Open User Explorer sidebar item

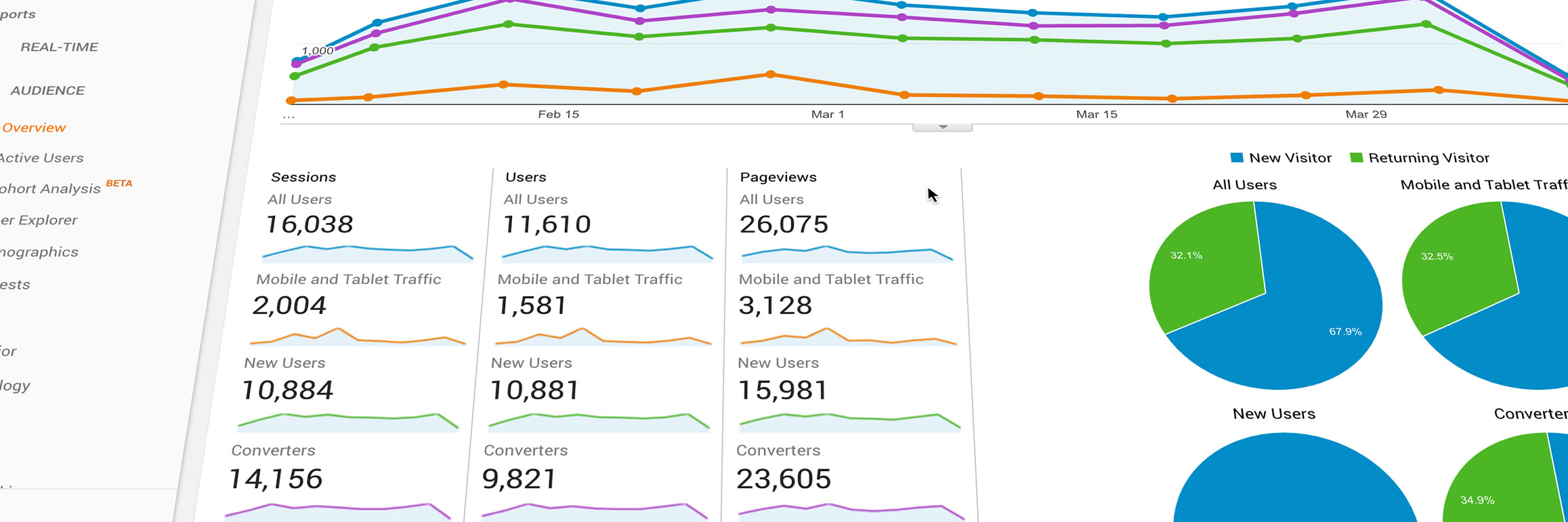point(39,220)
